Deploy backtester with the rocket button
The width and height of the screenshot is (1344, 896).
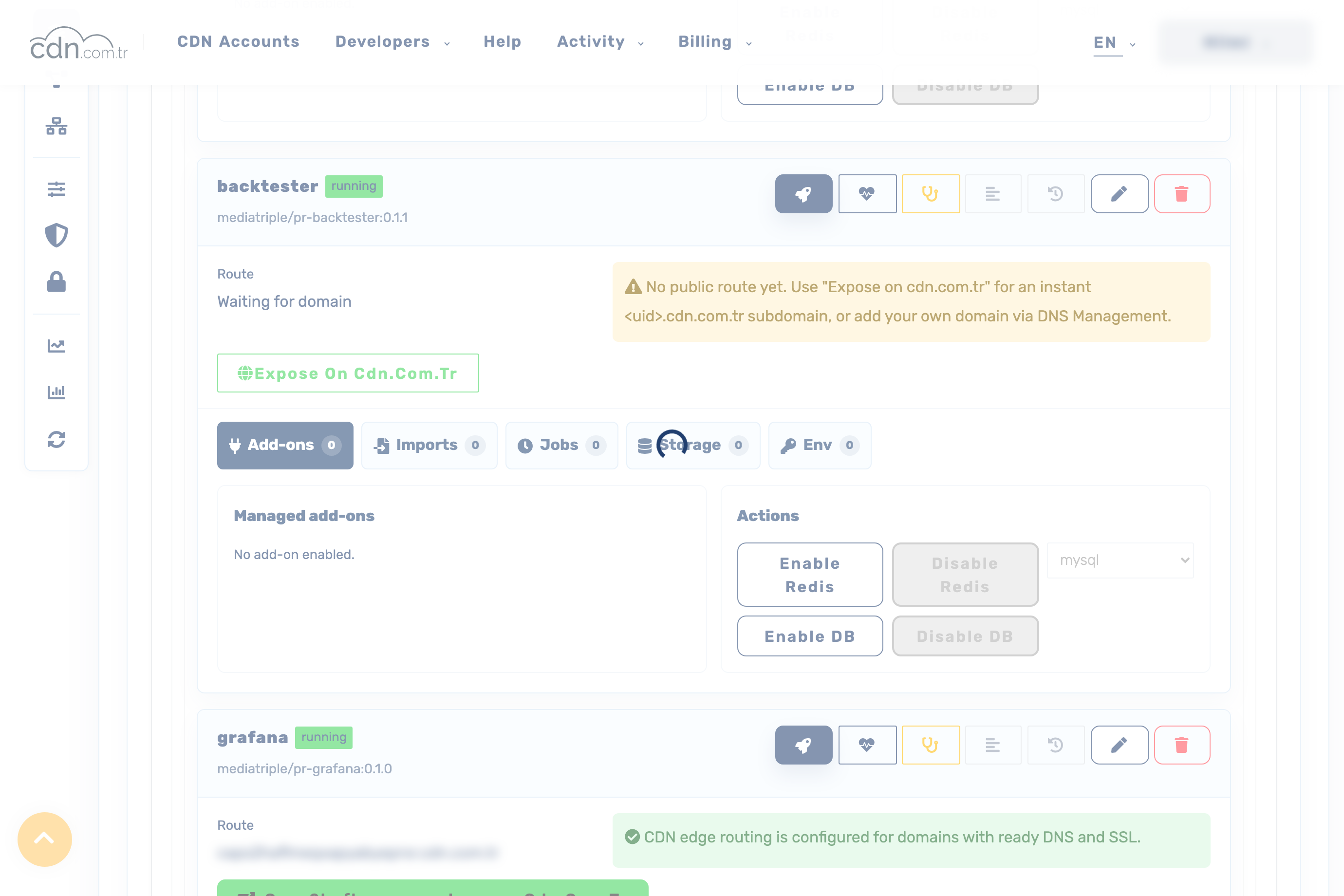(x=803, y=194)
